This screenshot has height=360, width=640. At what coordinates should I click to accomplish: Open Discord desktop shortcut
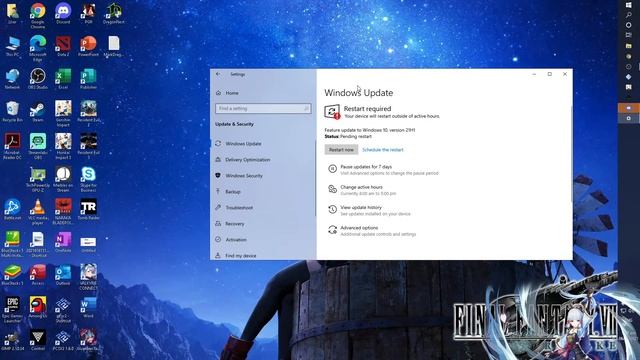point(63,13)
